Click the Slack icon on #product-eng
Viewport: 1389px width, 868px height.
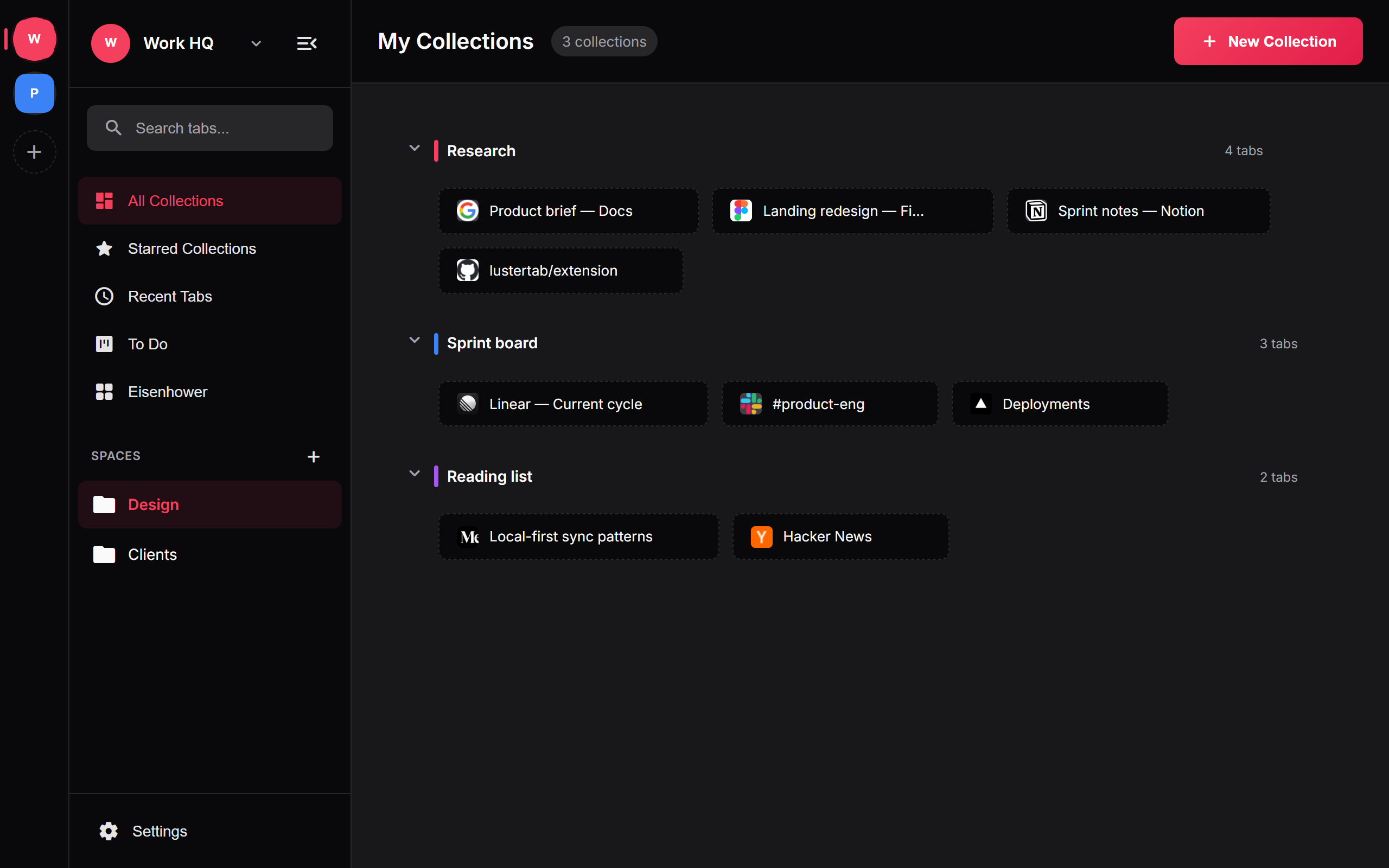point(750,404)
